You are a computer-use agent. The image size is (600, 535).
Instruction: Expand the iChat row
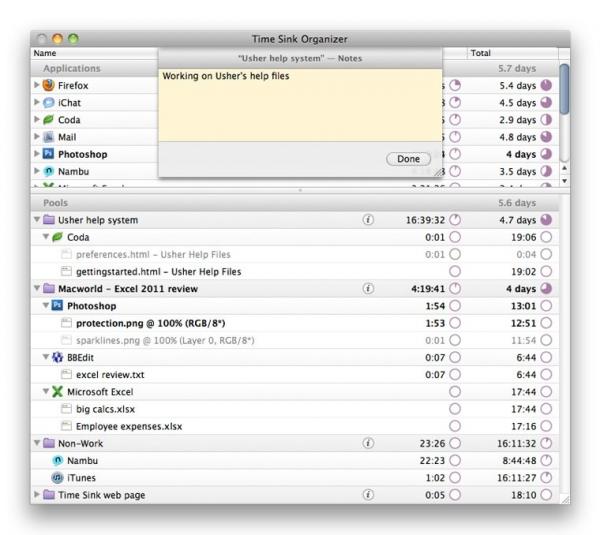pos(37,102)
